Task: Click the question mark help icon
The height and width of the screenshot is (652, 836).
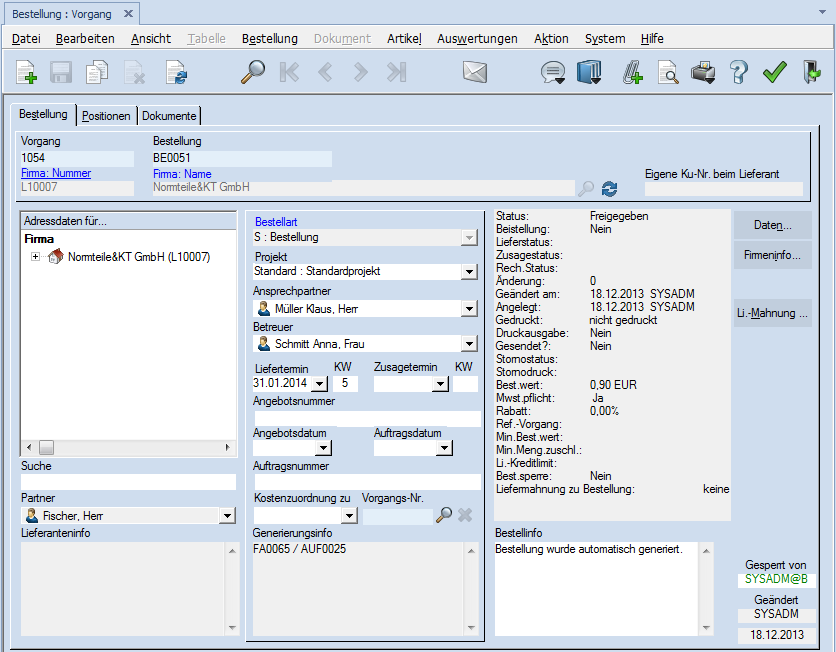Action: pyautogui.click(x=739, y=72)
